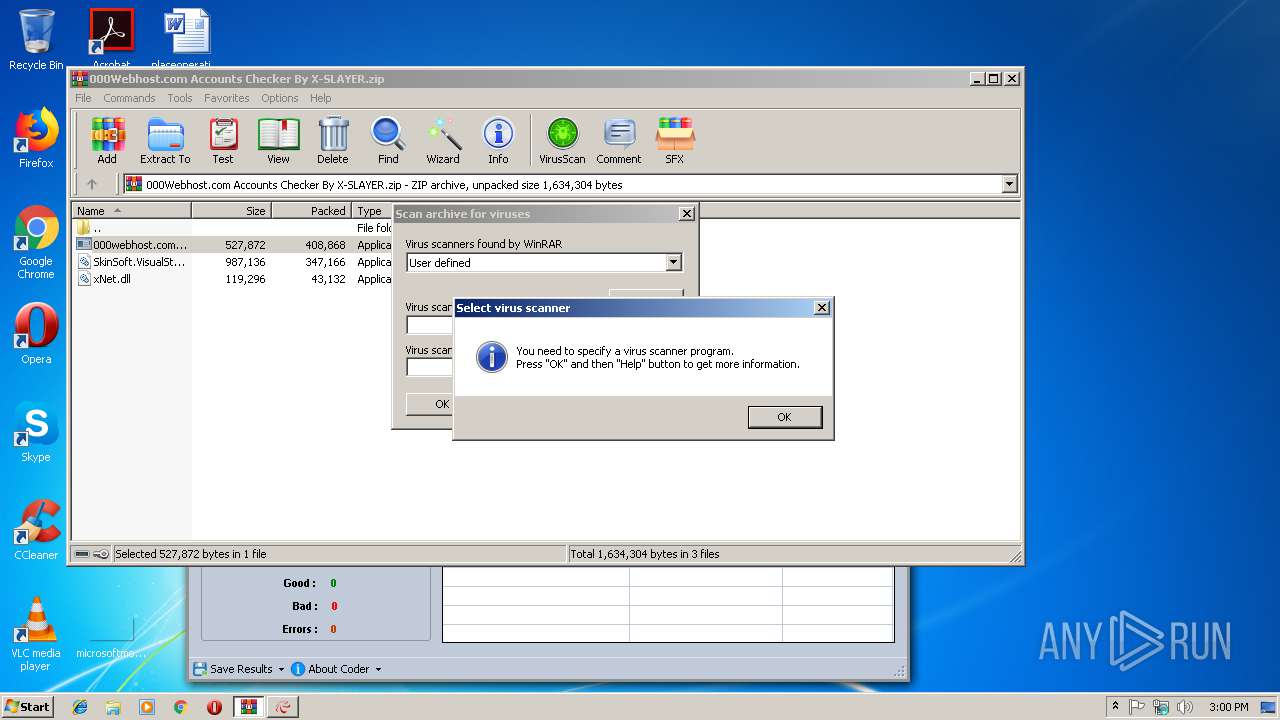The height and width of the screenshot is (720, 1280).
Task: Open the File menu
Action: [83, 98]
